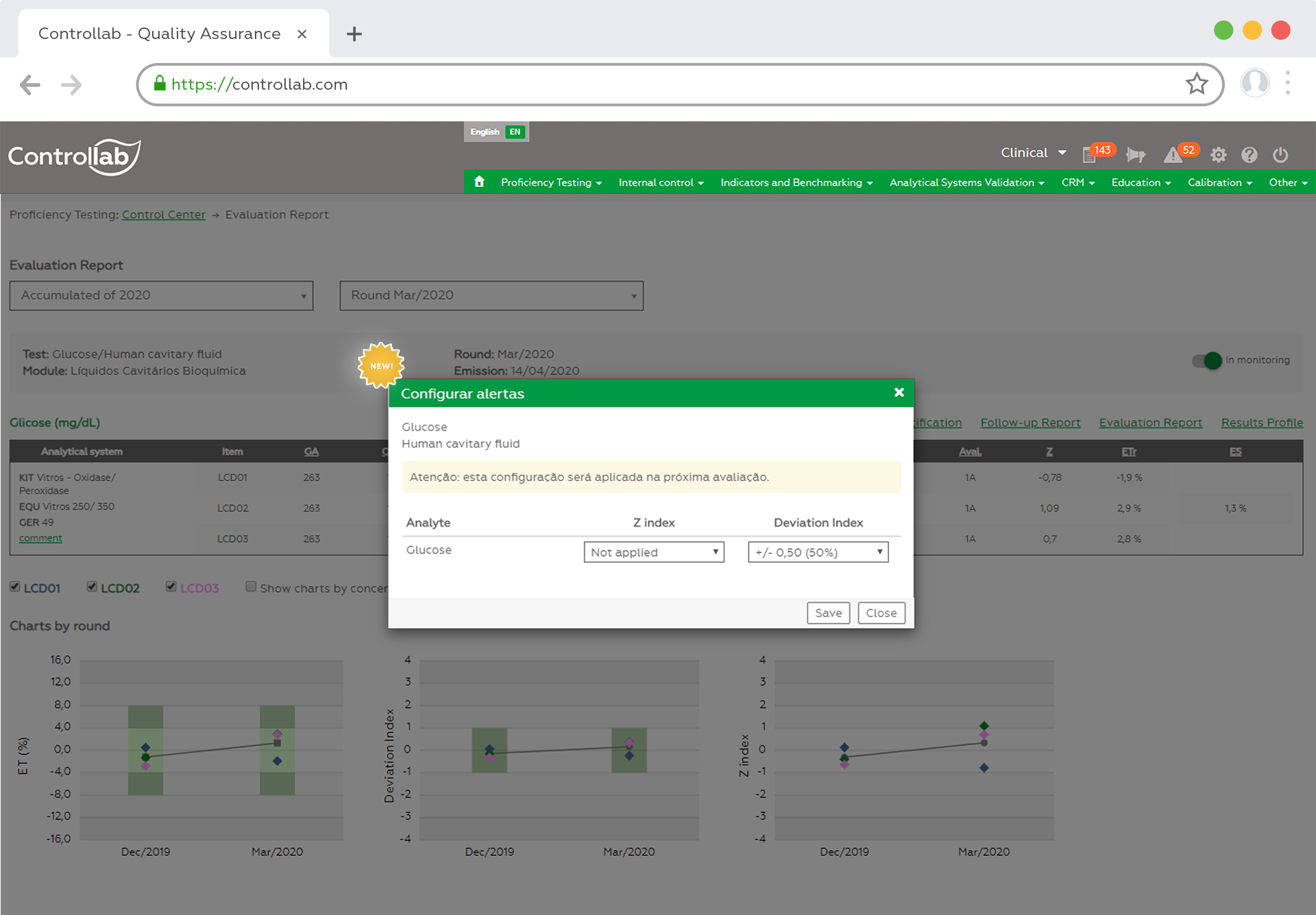
Task: Click the logout power icon
Action: [x=1280, y=155]
